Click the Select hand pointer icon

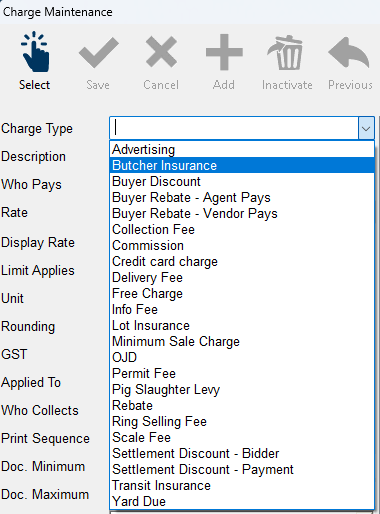tap(35, 52)
